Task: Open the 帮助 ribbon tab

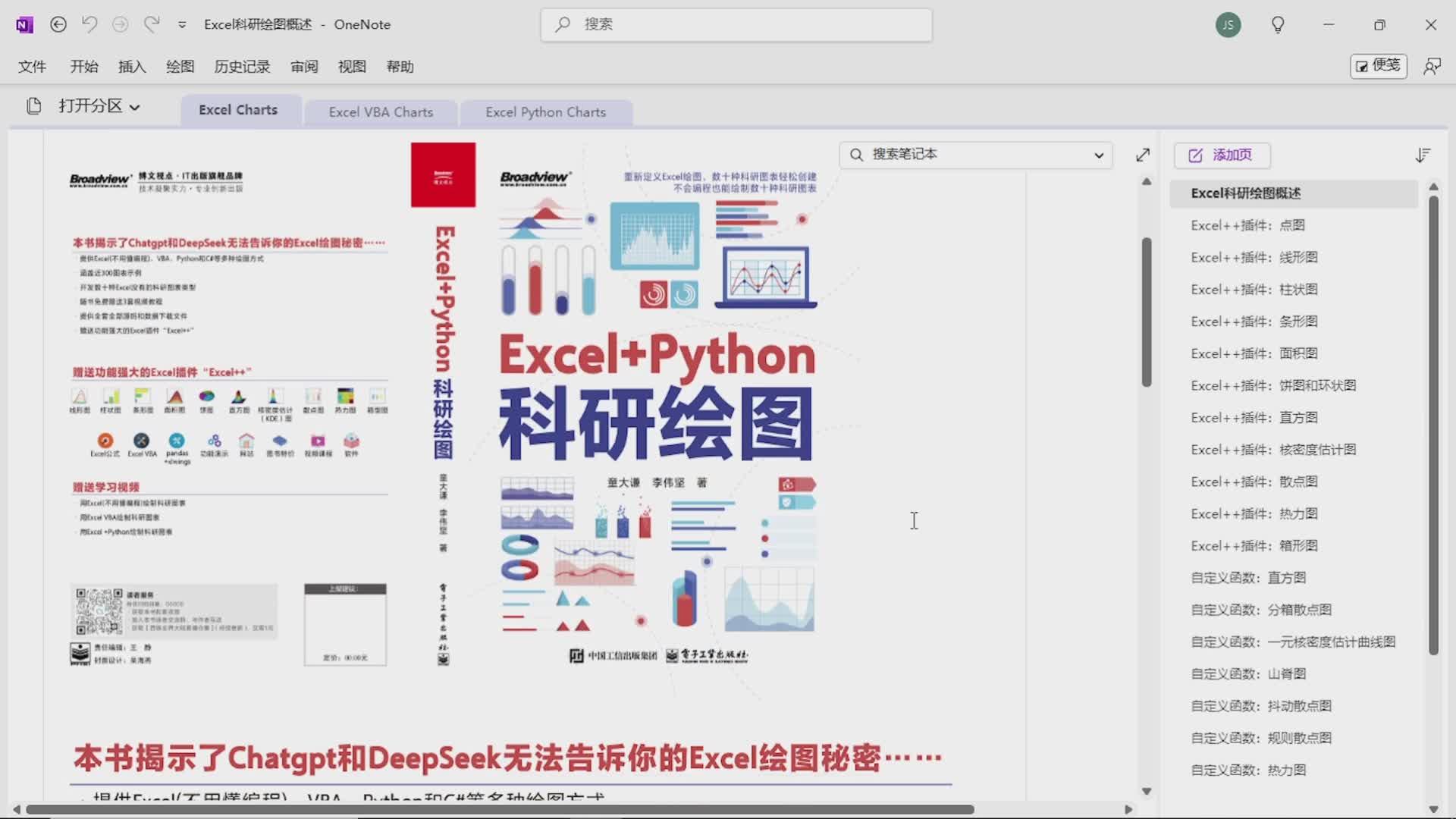Action: (x=400, y=67)
